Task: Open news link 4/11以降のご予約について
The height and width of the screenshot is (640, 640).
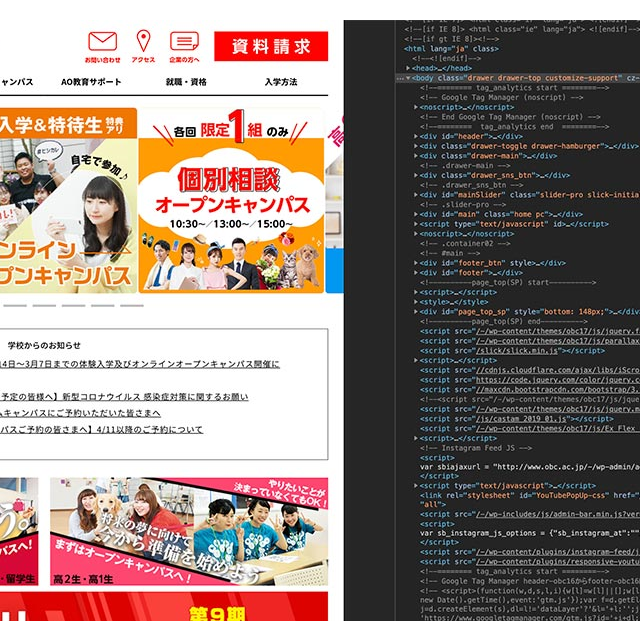Action: point(102,429)
